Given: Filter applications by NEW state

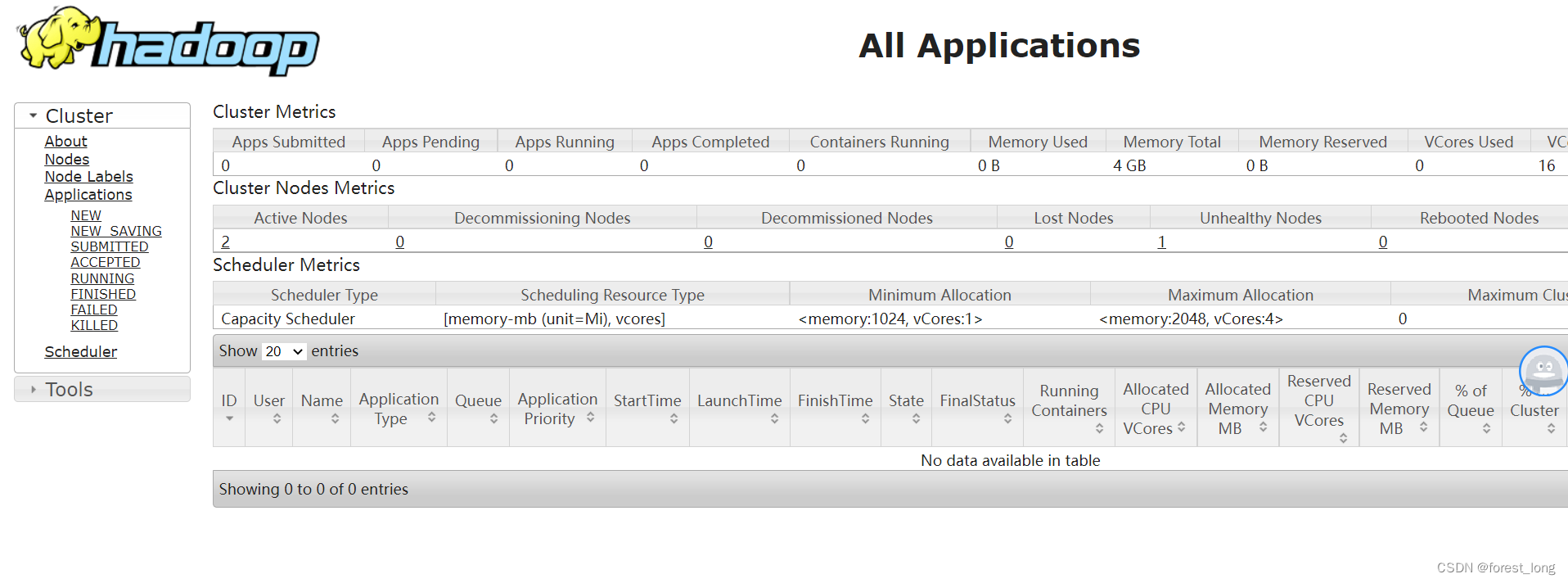Looking at the screenshot, I should point(86,215).
